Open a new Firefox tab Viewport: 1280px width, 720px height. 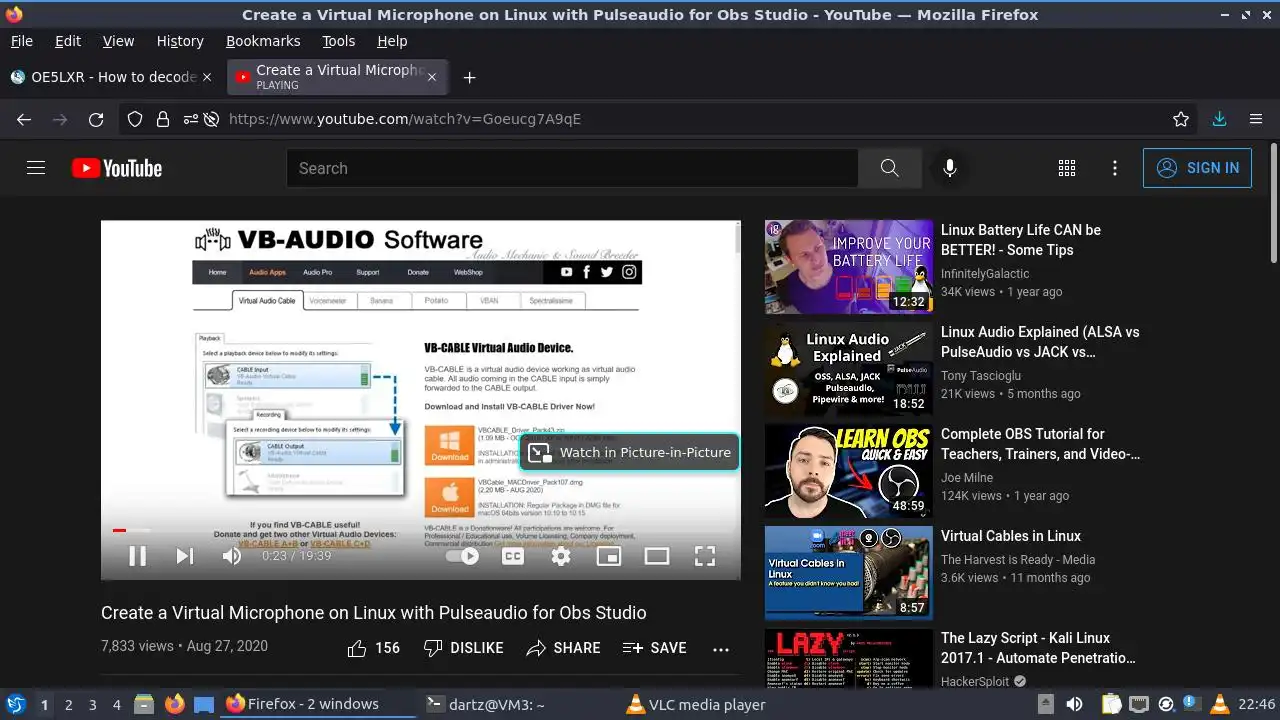pyautogui.click(x=469, y=77)
